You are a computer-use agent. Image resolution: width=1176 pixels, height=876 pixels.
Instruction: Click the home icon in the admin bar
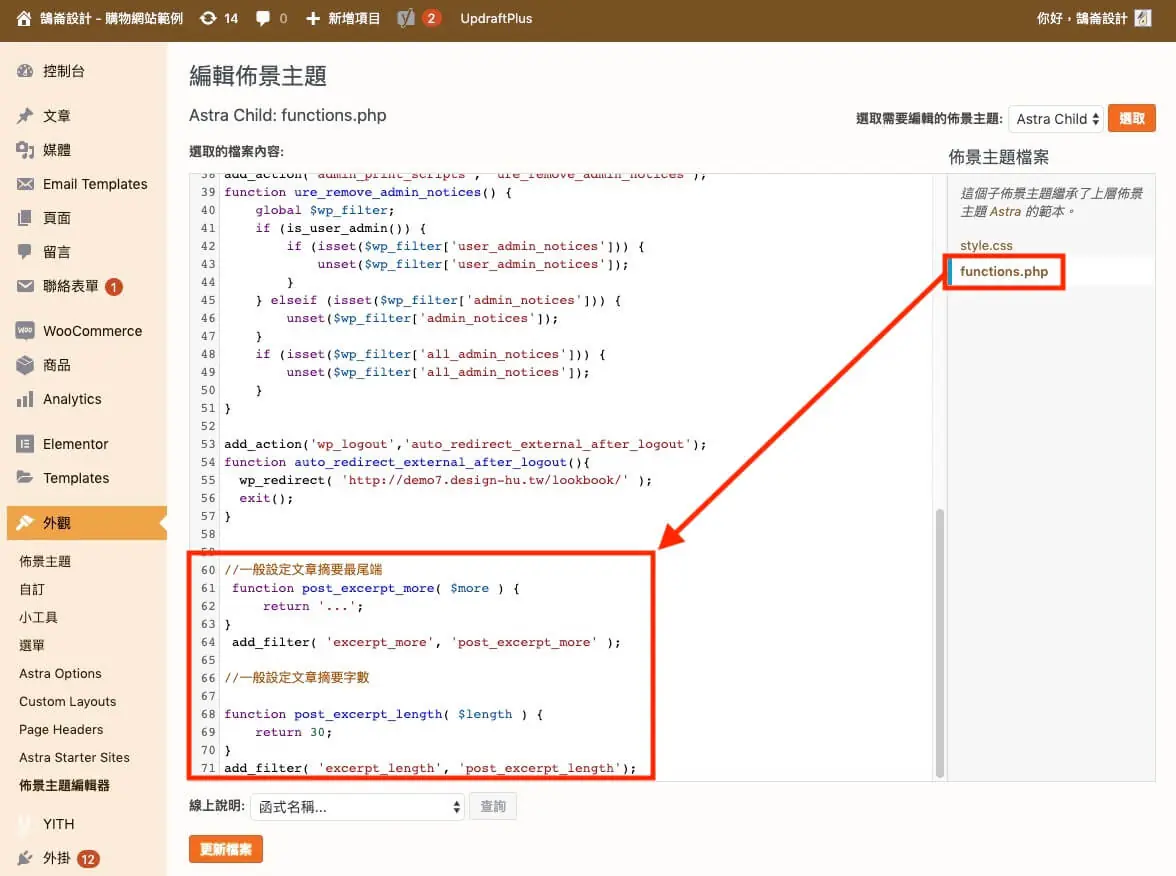tap(24, 19)
